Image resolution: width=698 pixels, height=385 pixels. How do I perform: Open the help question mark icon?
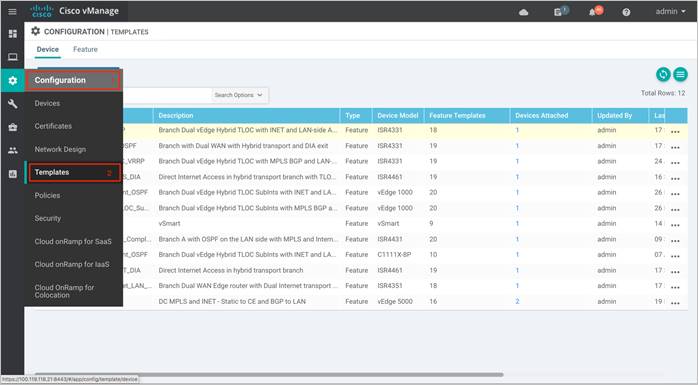coord(626,12)
